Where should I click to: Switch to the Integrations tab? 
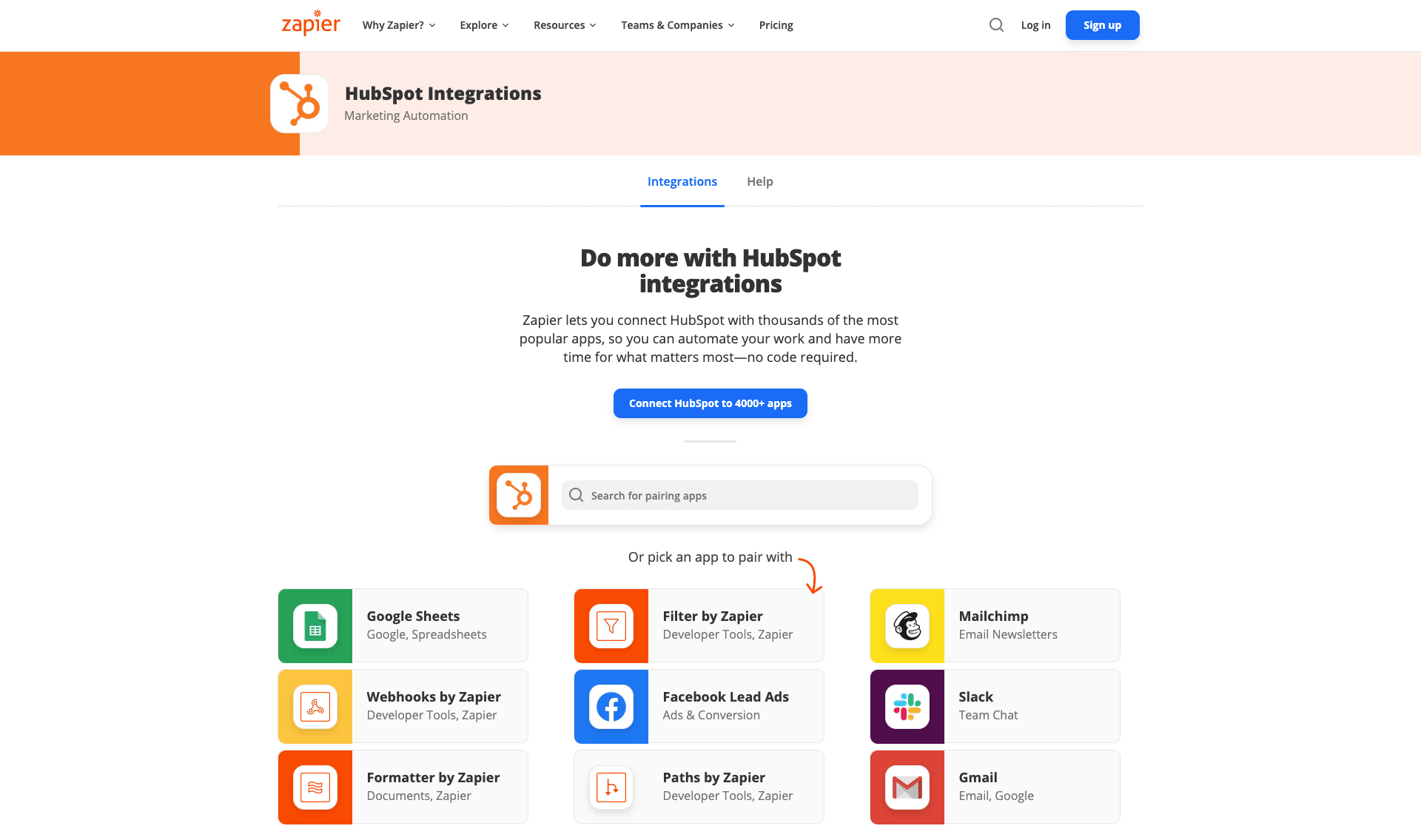(x=682, y=181)
